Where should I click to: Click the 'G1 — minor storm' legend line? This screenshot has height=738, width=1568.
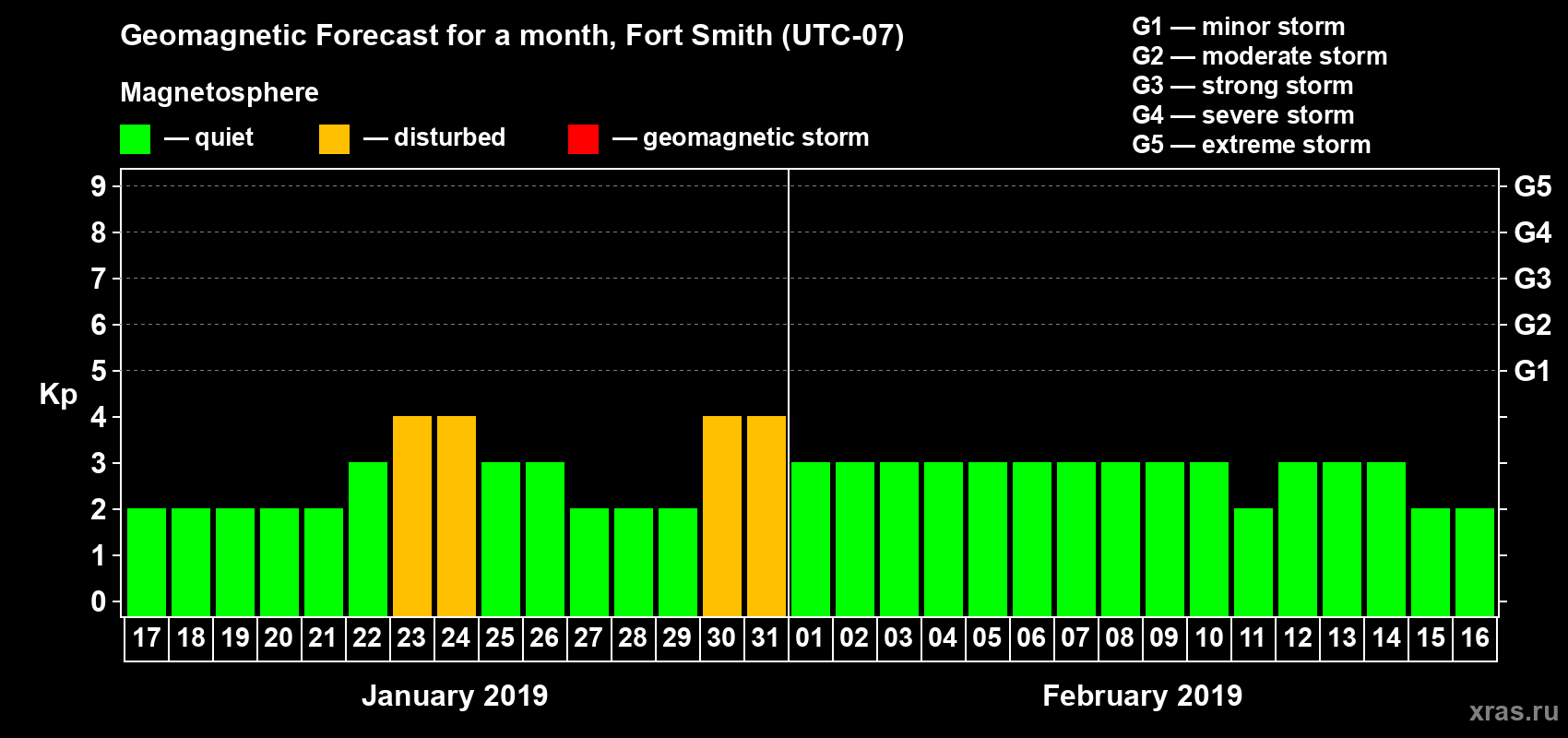click(1239, 27)
